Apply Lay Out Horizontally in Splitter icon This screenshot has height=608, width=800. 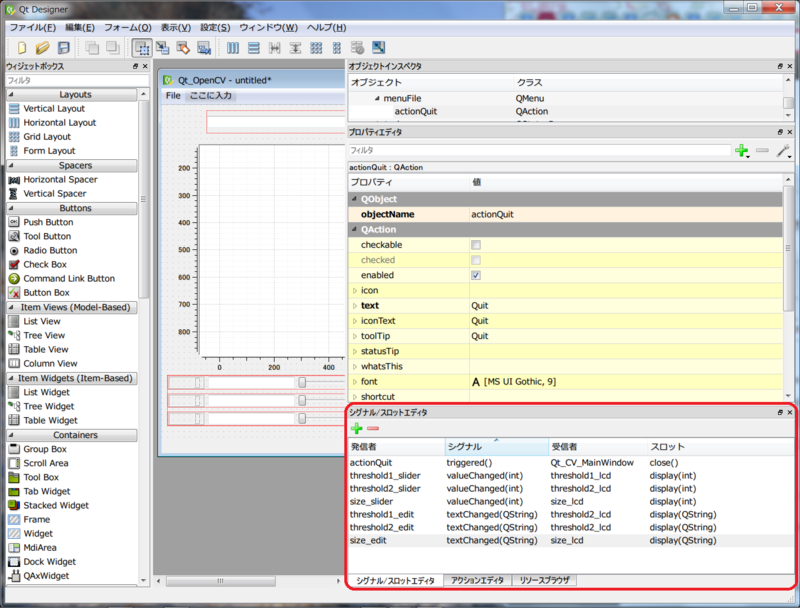[x=274, y=48]
